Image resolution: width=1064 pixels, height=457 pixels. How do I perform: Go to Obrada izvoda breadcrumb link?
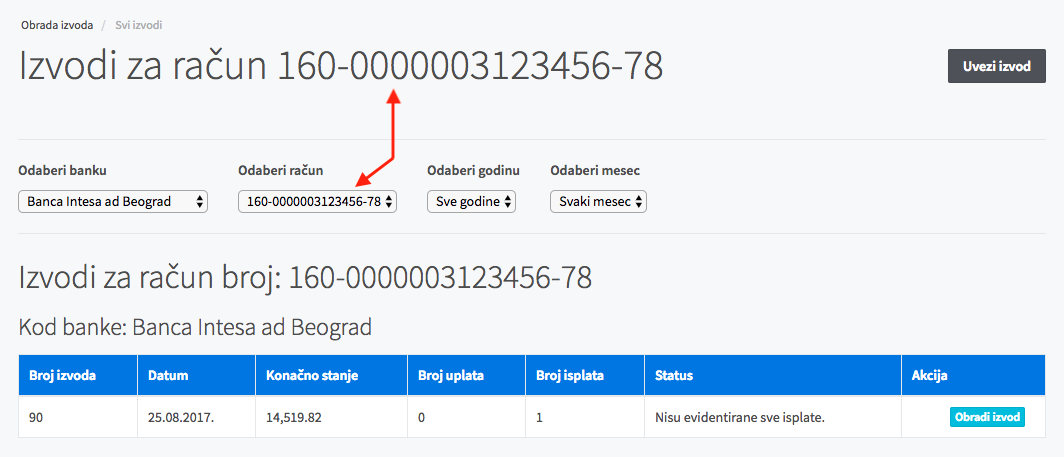click(57, 26)
